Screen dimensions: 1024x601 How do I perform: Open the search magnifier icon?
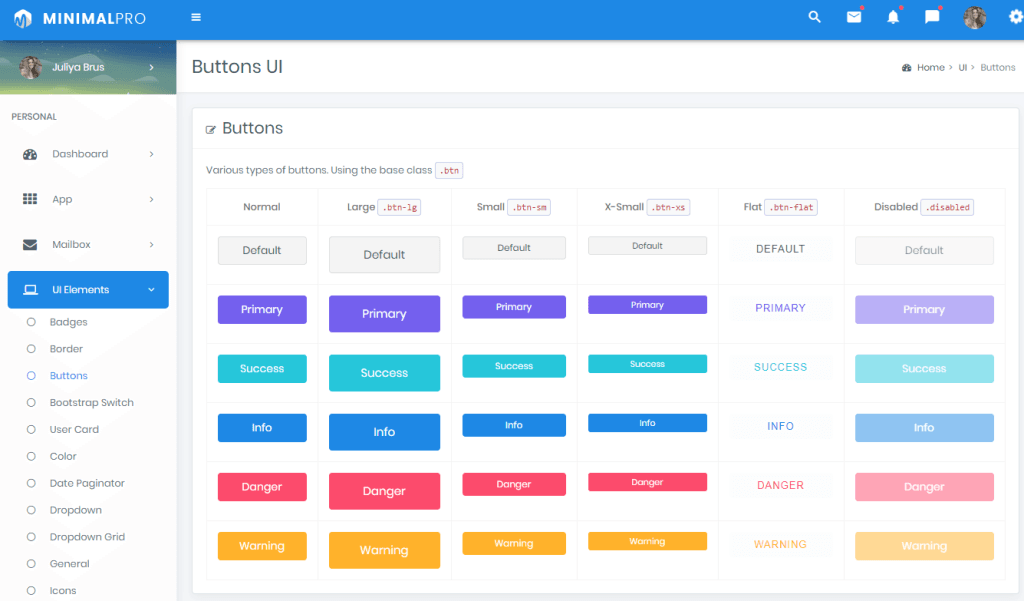pyautogui.click(x=814, y=17)
